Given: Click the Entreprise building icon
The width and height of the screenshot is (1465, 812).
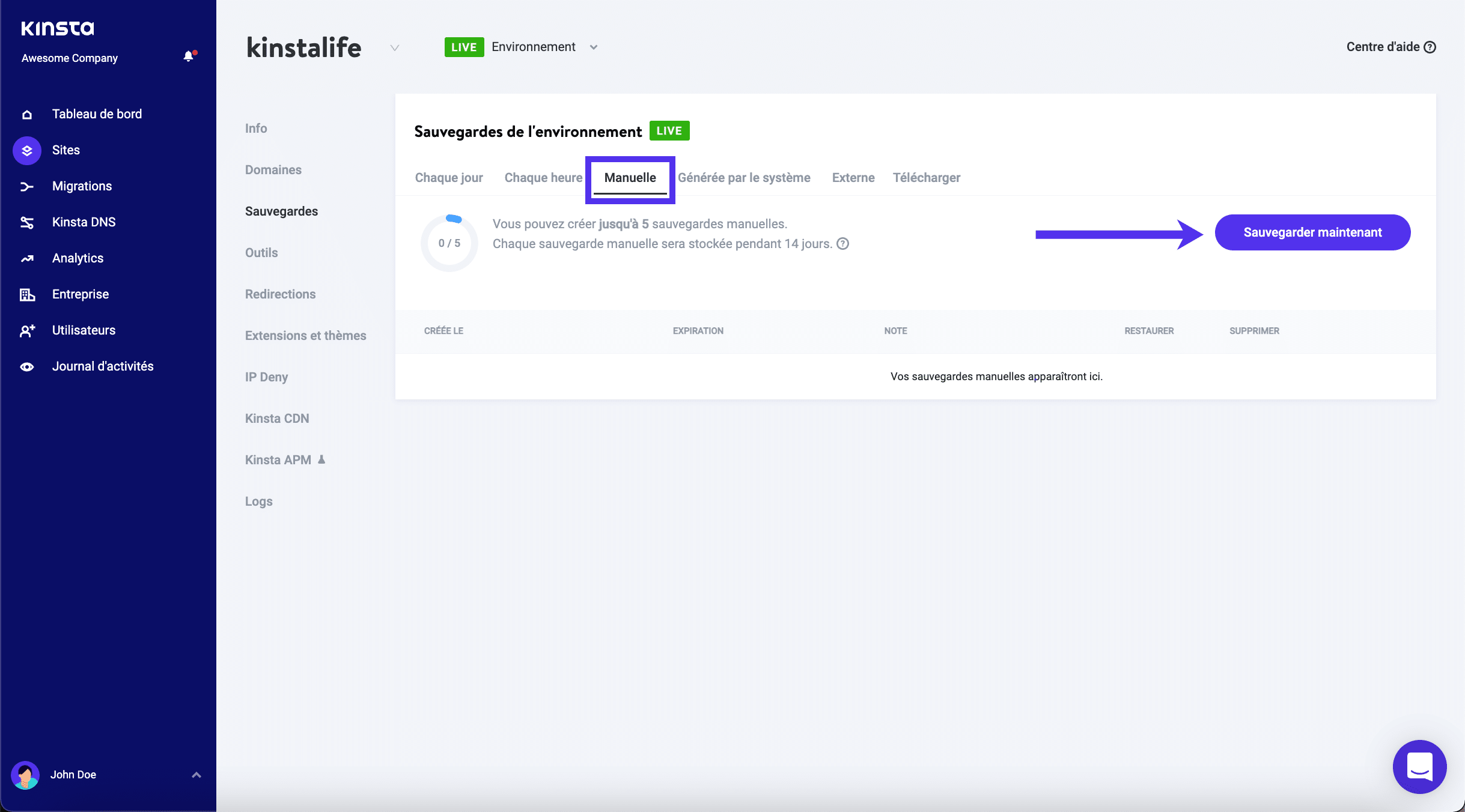Looking at the screenshot, I should 27,294.
